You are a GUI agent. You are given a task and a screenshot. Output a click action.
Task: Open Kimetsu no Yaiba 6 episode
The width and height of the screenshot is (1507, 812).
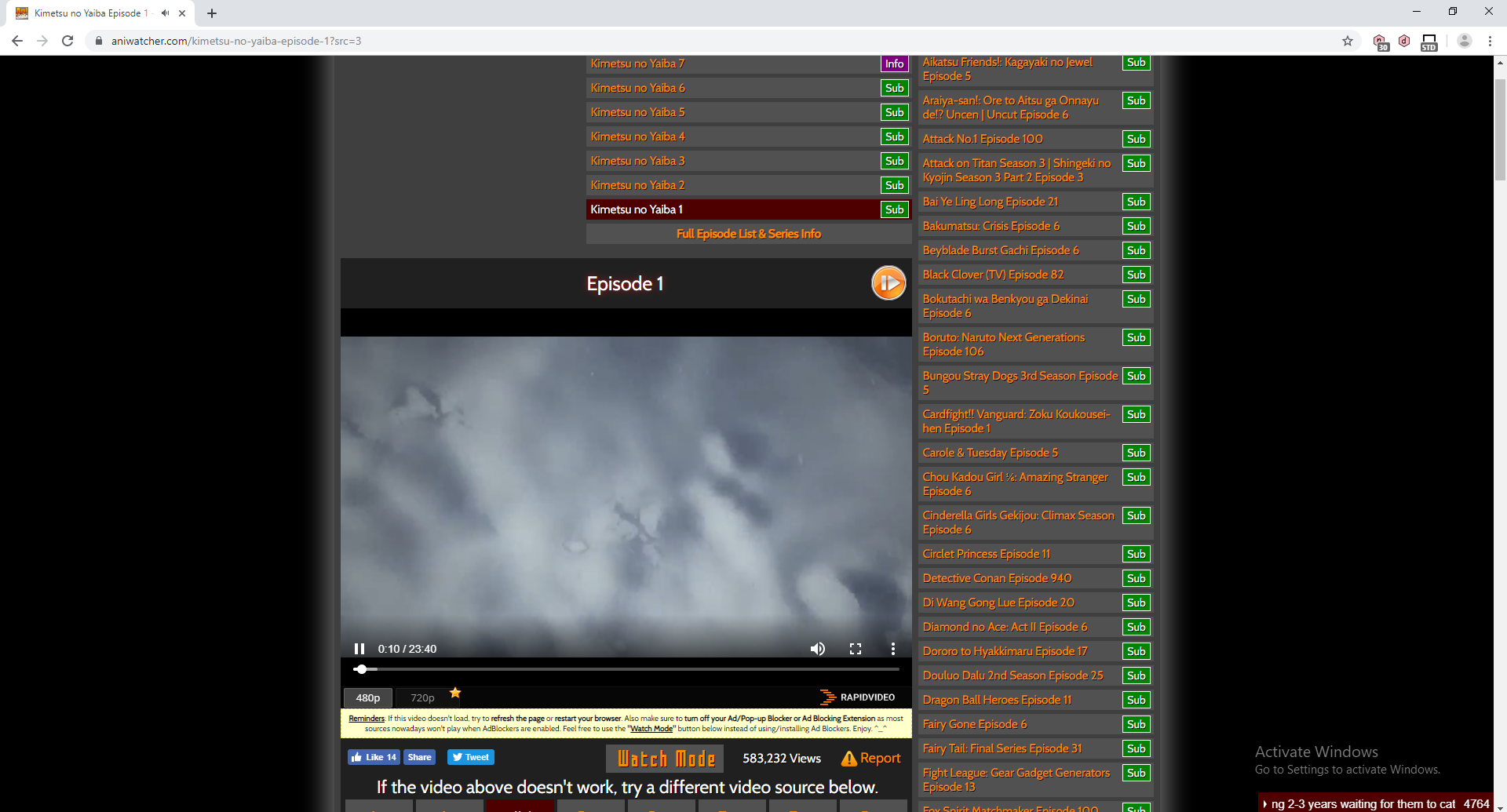[637, 88]
